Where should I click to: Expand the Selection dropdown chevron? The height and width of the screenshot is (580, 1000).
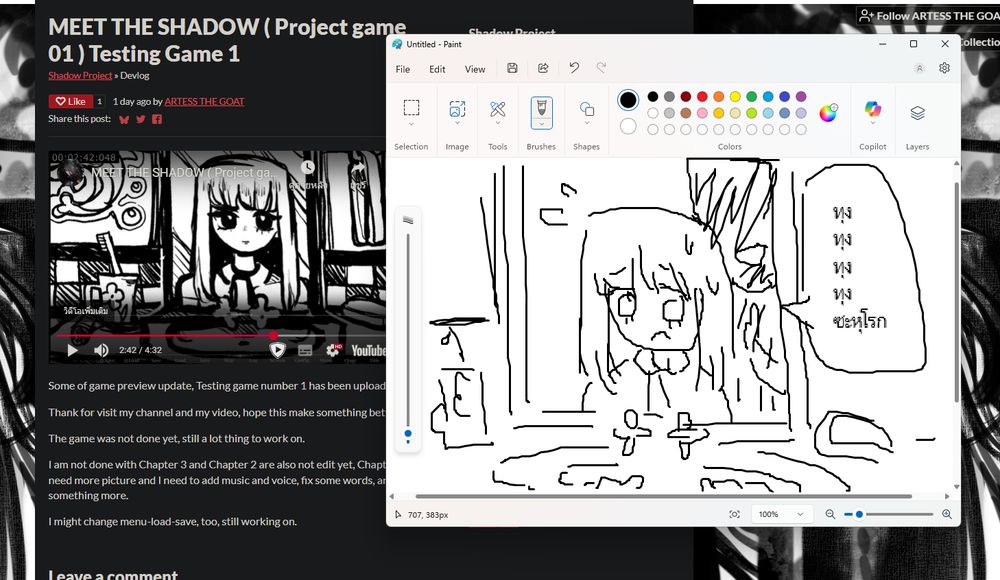[411, 124]
